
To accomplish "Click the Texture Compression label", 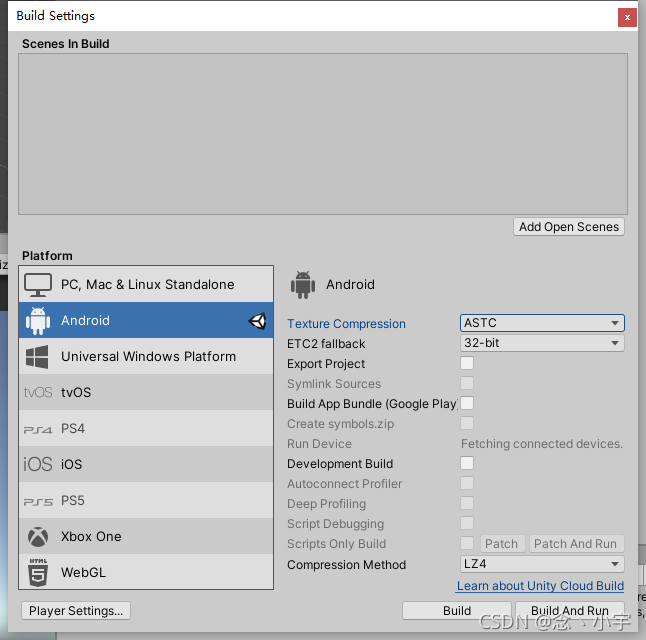I will [x=346, y=324].
